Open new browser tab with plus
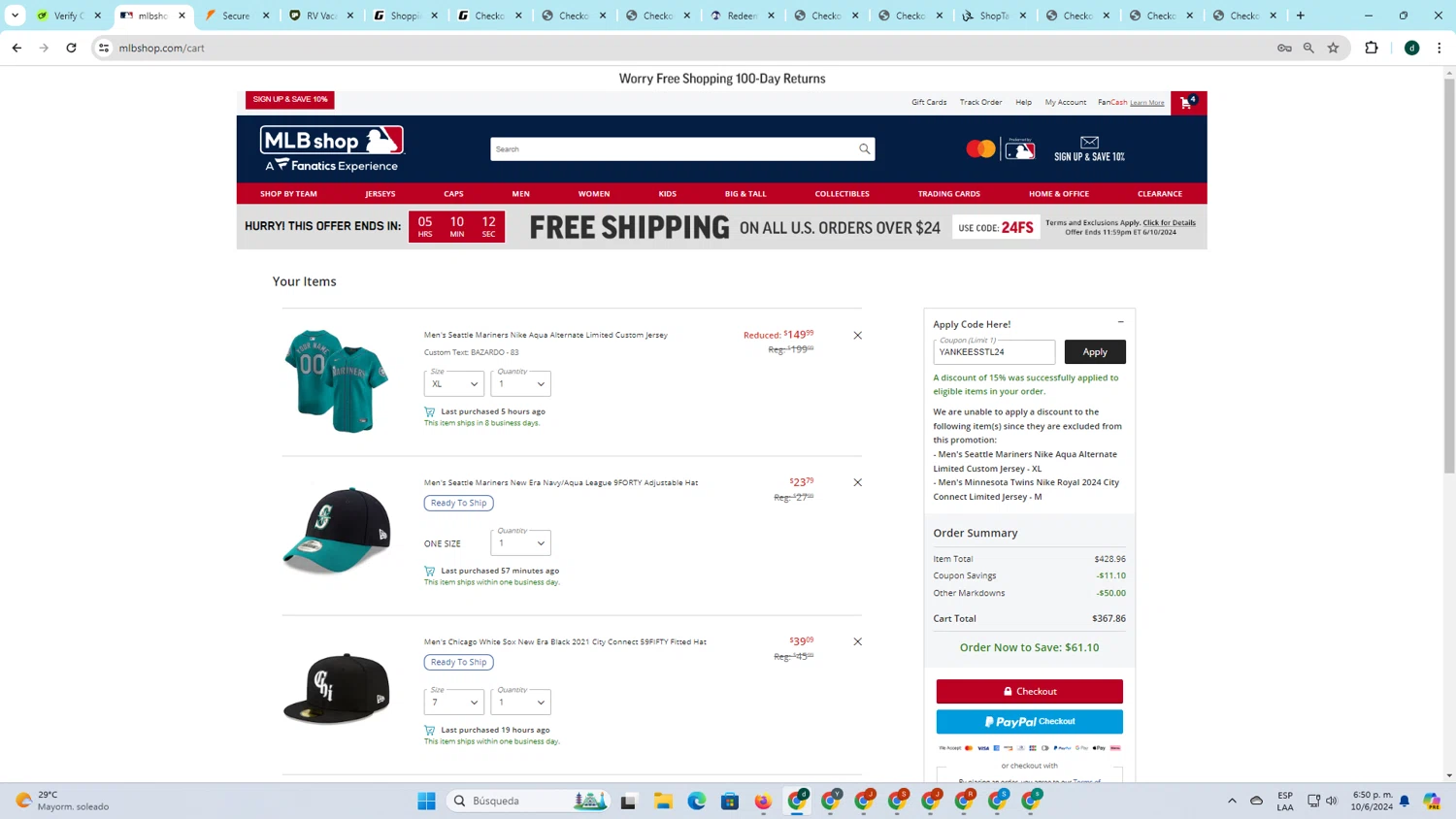 coord(1301,16)
